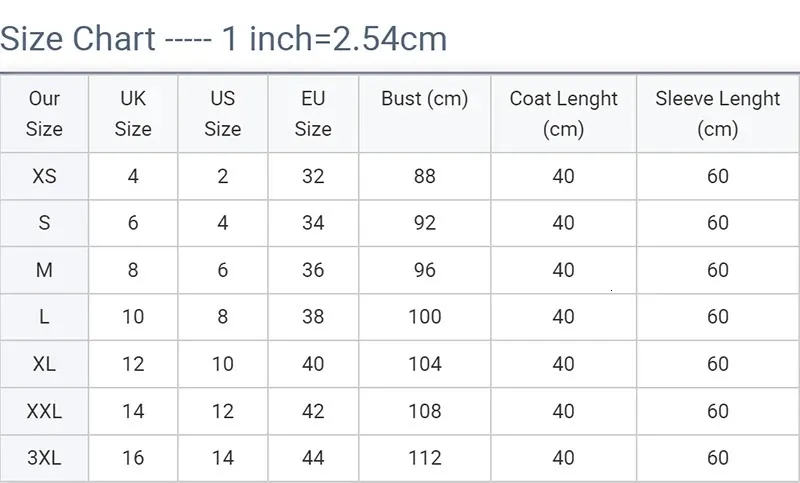800x483 pixels.
Task: Select bust value 112 in 3XL row
Action: [424, 457]
